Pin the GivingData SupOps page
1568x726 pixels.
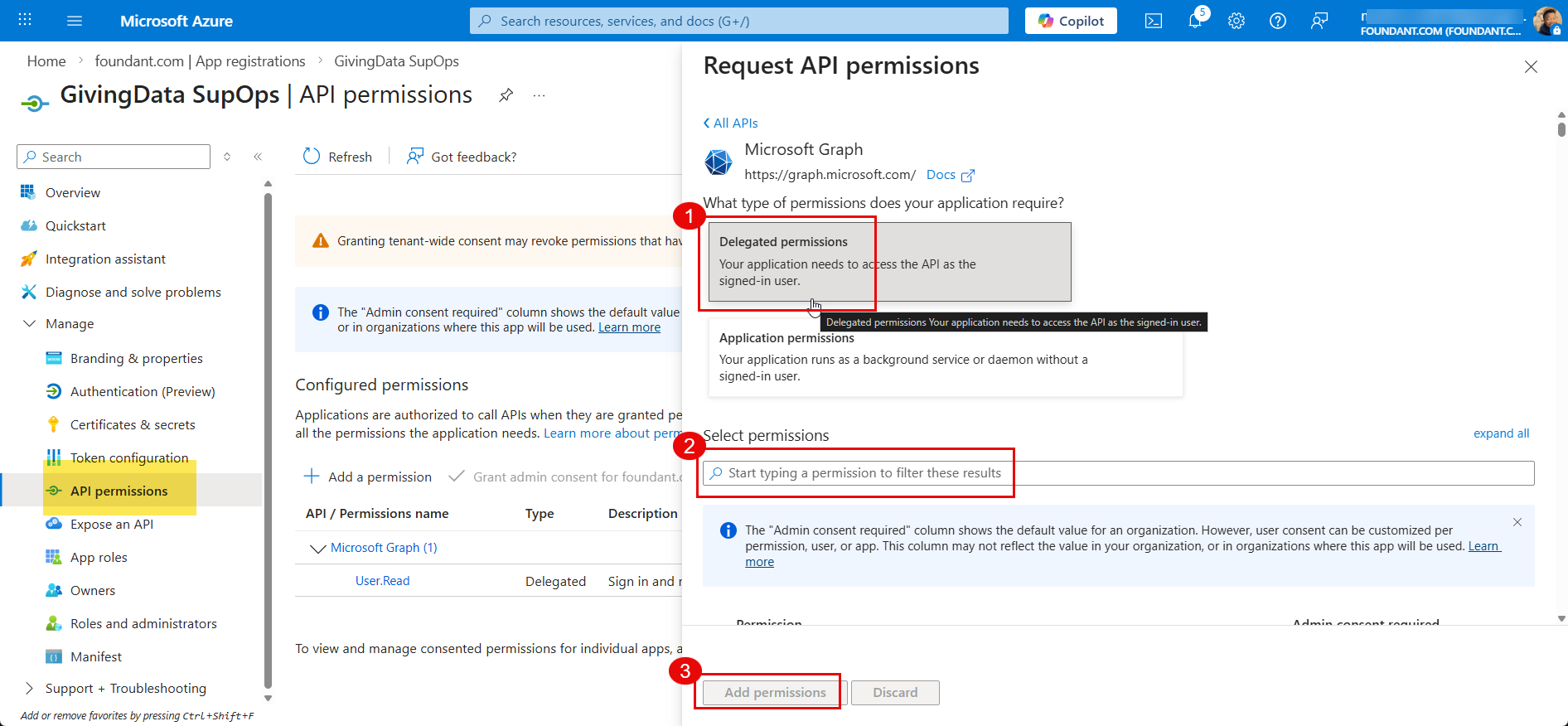(x=506, y=95)
